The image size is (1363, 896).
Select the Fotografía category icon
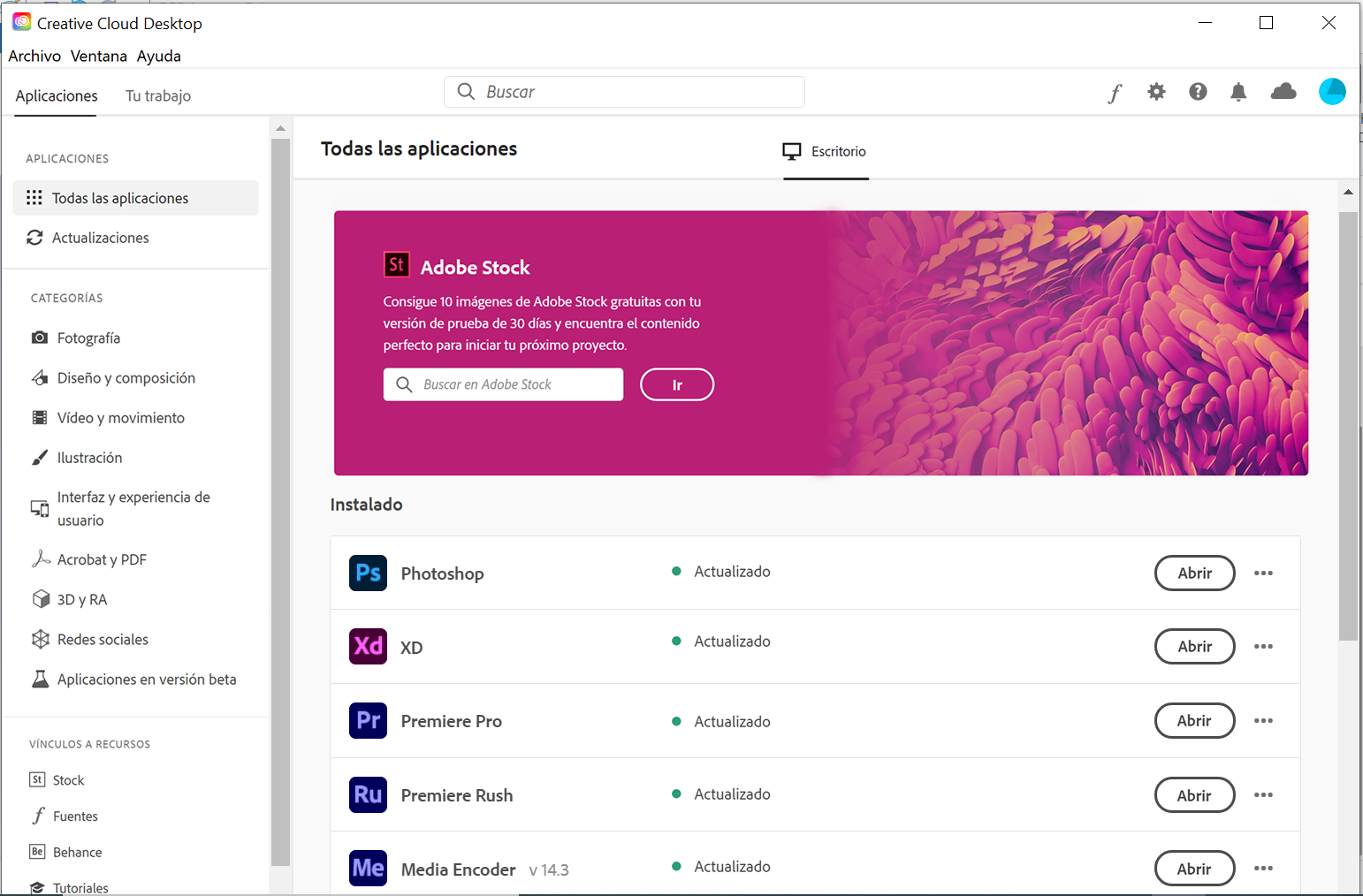pos(41,338)
